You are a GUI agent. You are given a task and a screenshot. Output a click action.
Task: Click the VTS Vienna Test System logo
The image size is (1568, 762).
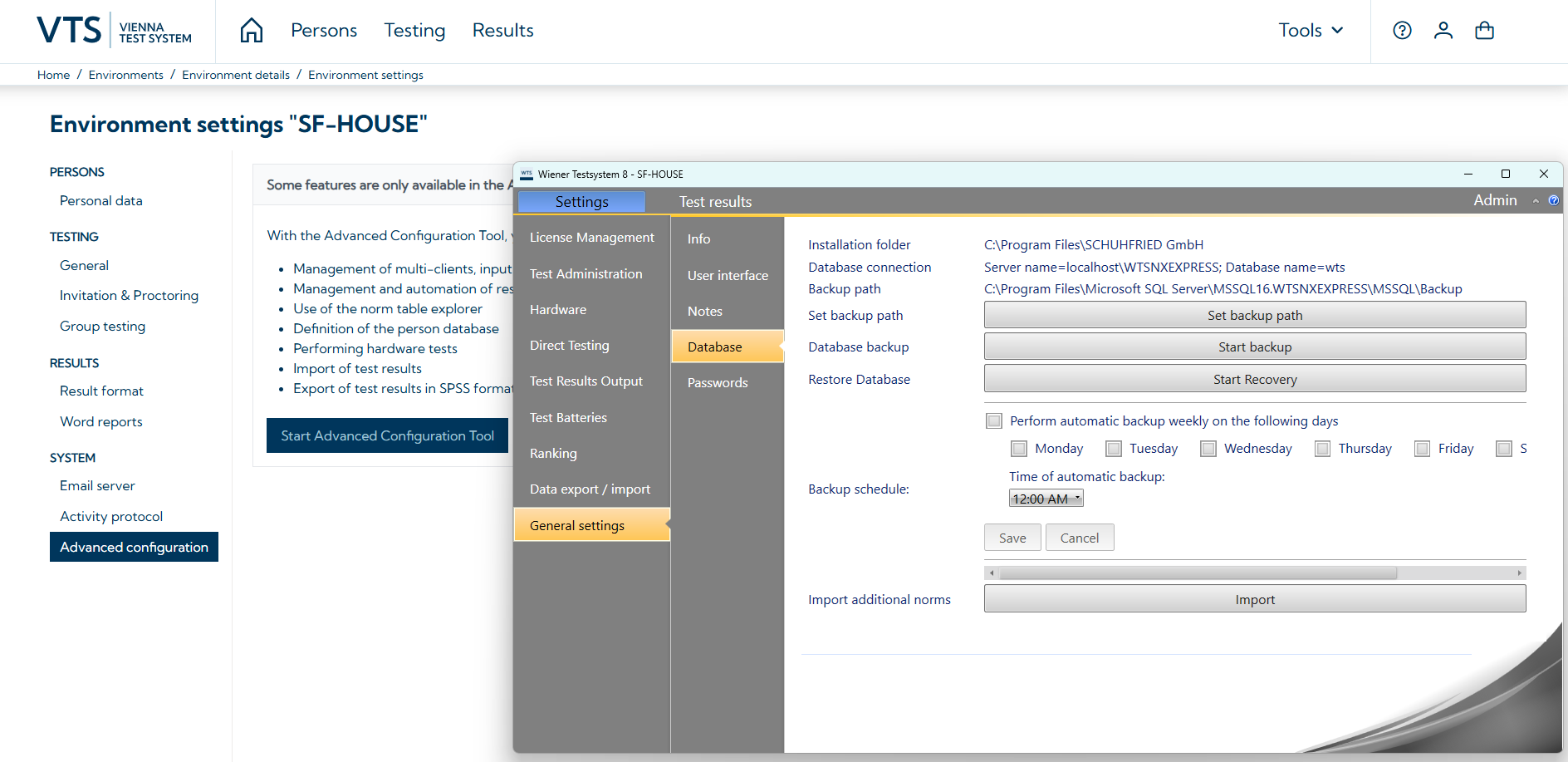pyautogui.click(x=114, y=31)
